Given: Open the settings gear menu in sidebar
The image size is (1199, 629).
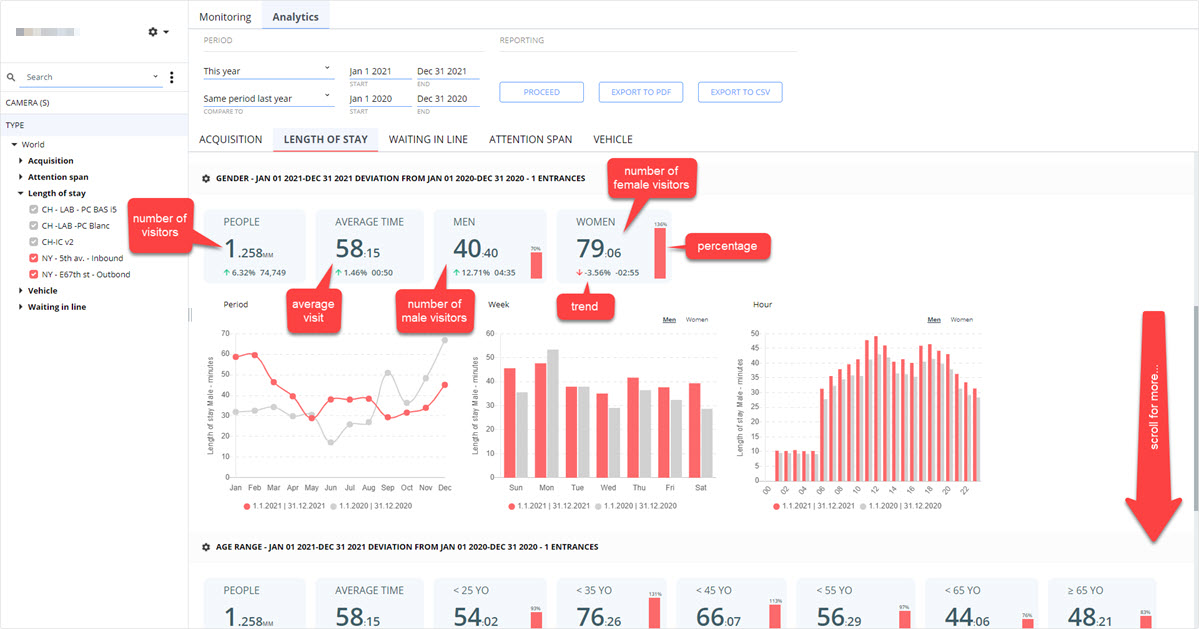Looking at the screenshot, I should [x=158, y=32].
